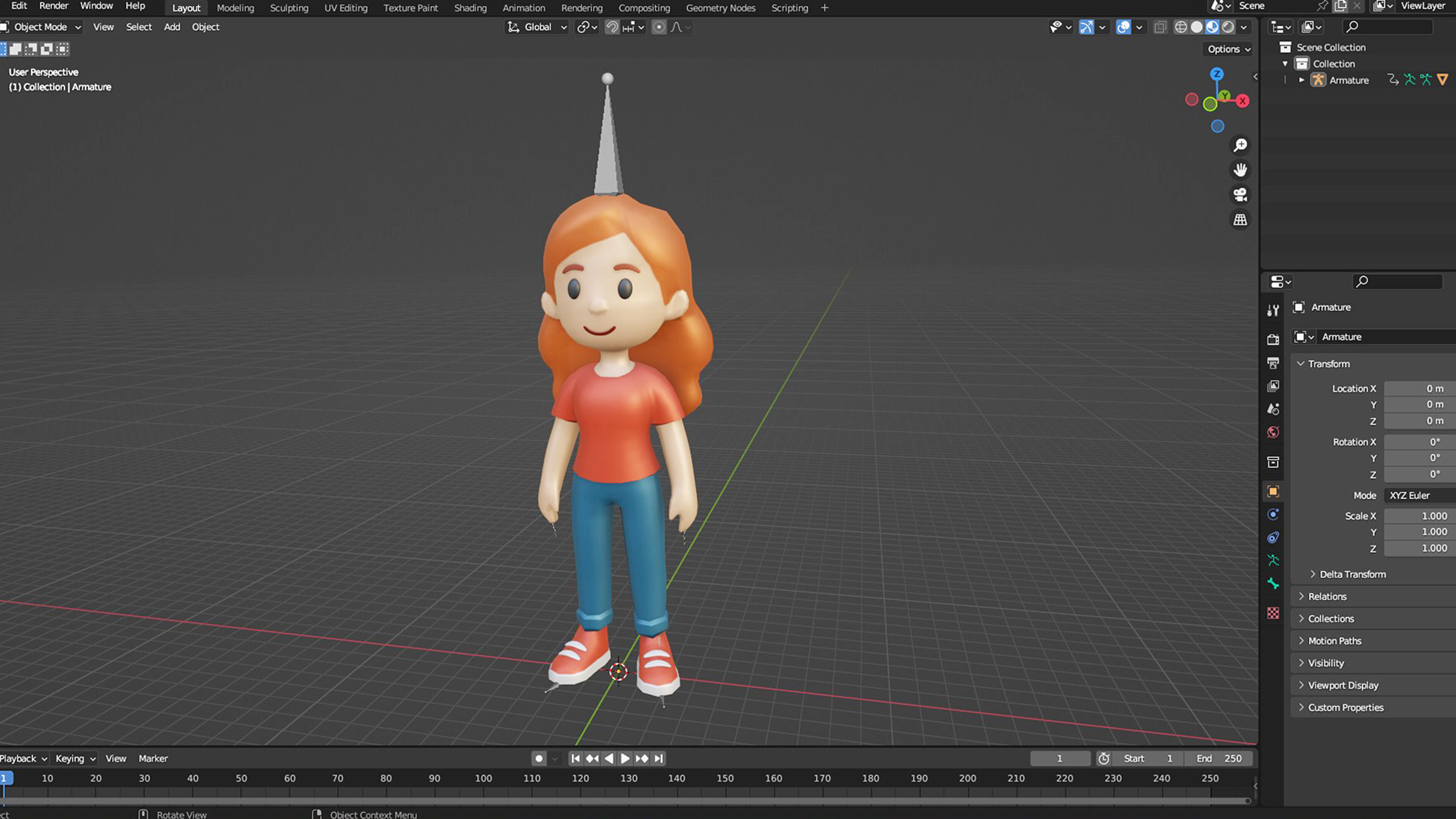The image size is (1456, 819).
Task: Open the View Layer properties tab
Action: [1273, 386]
